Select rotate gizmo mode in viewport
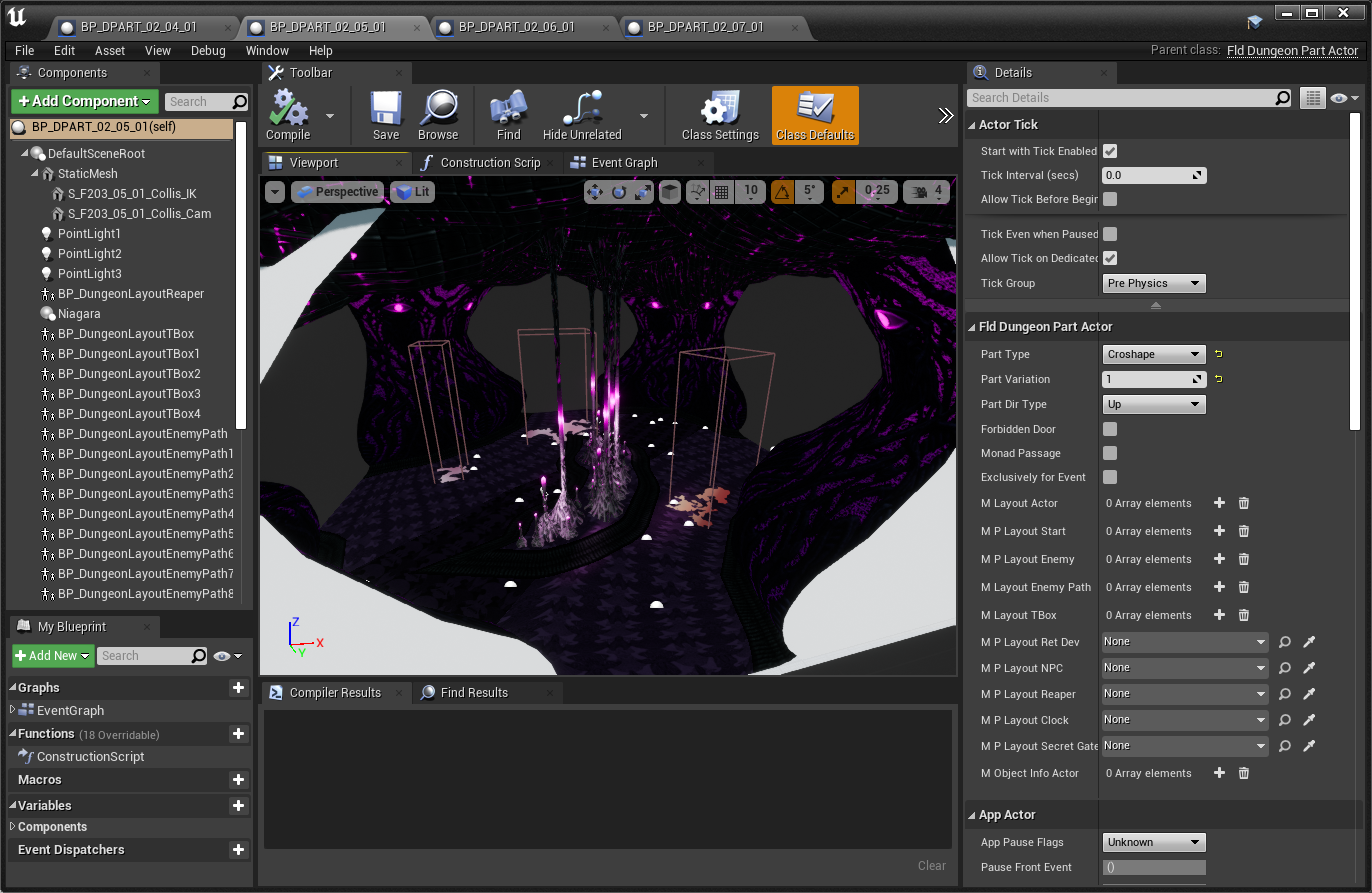 (x=619, y=192)
